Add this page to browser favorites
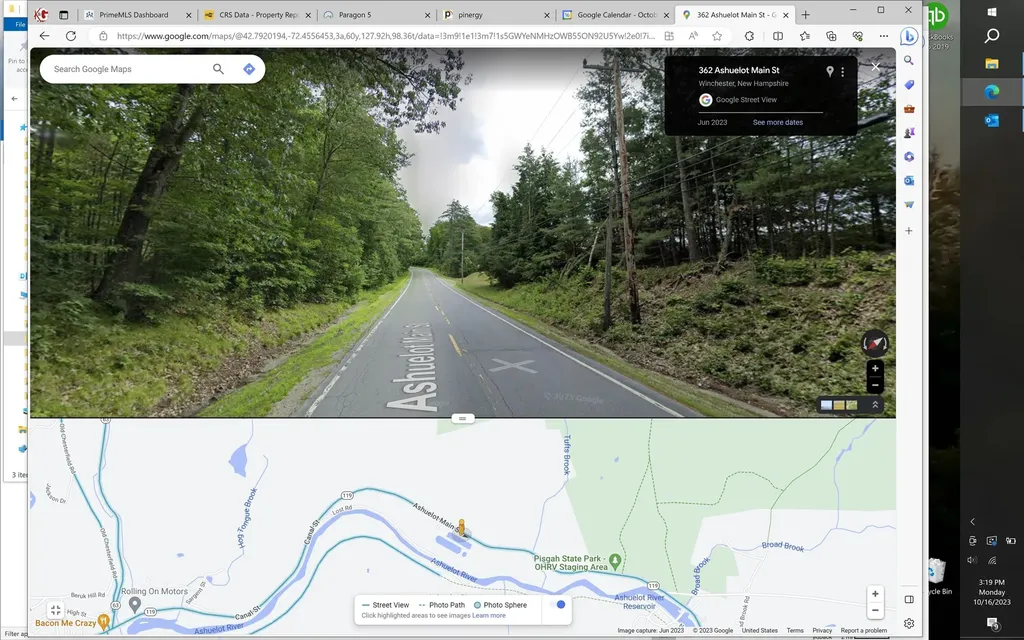Image resolution: width=1024 pixels, height=640 pixels. [x=717, y=36]
